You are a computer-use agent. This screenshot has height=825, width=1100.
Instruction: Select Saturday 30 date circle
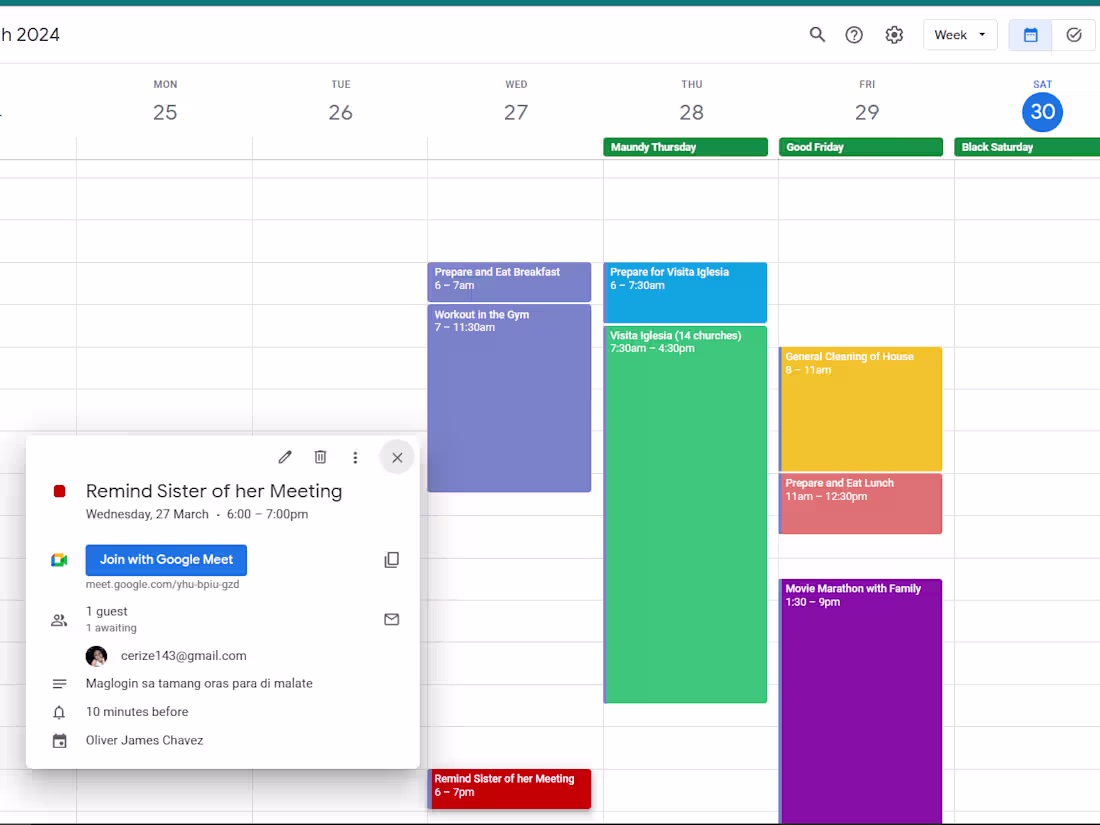tap(1042, 112)
